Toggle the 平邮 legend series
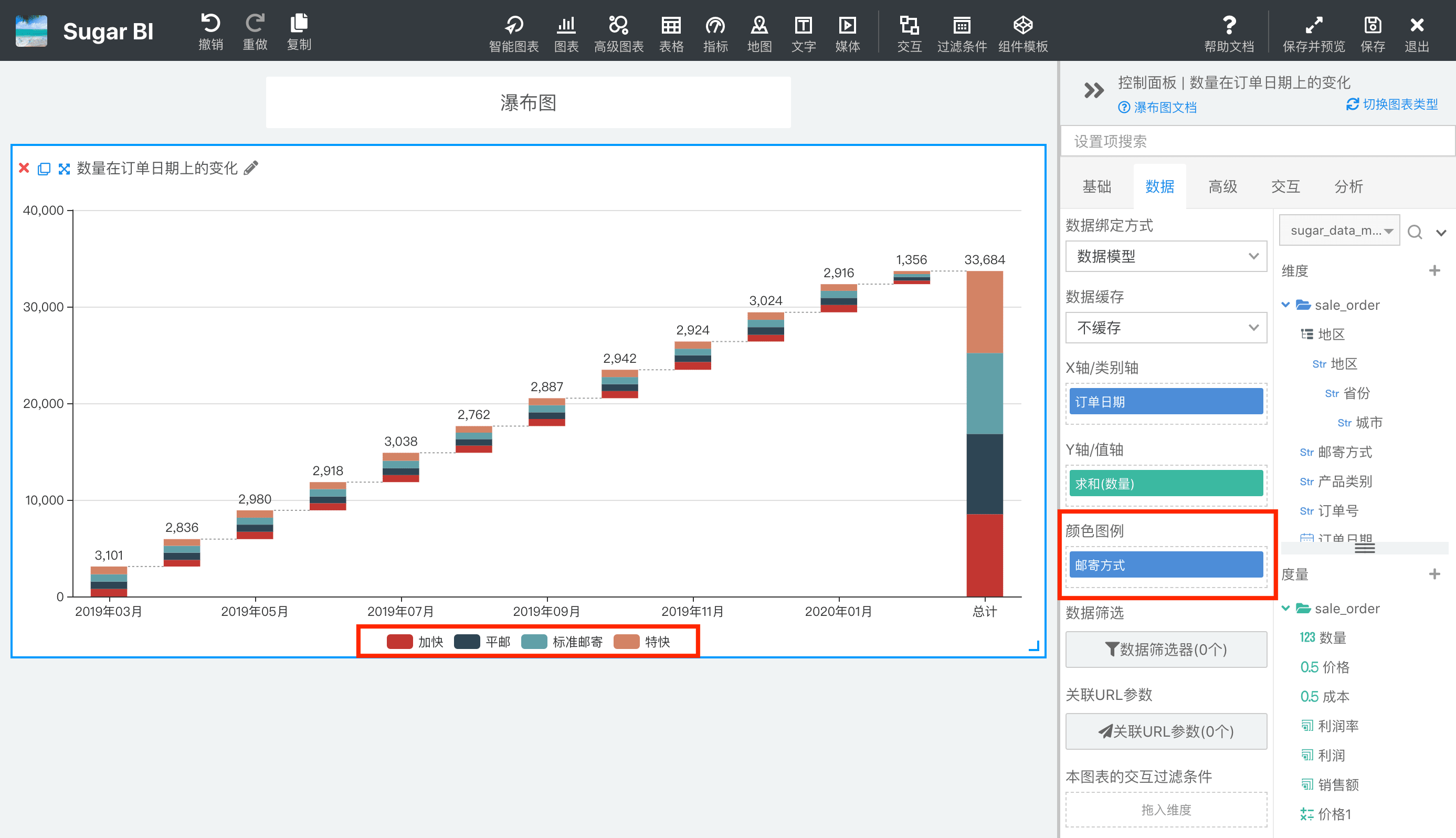 pyautogui.click(x=482, y=642)
